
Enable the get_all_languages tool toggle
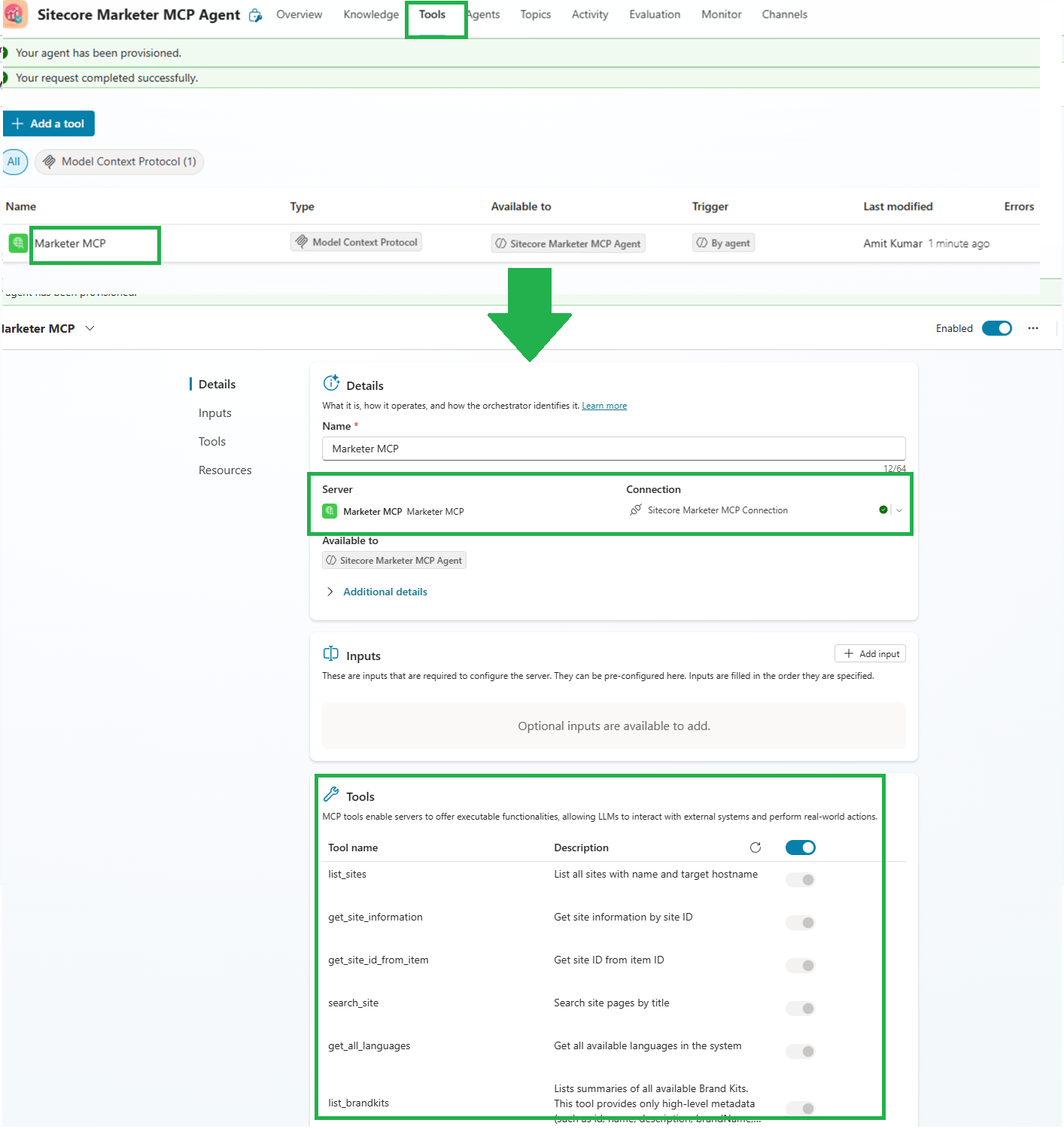coord(801,1051)
